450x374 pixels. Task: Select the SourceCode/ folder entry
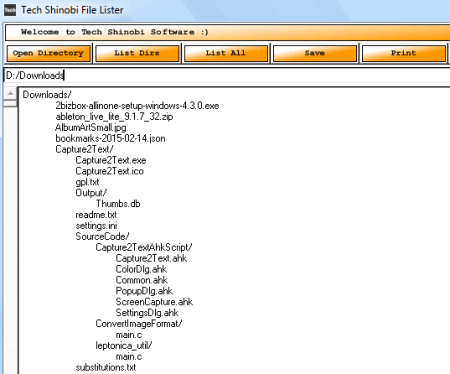pyautogui.click(x=102, y=237)
